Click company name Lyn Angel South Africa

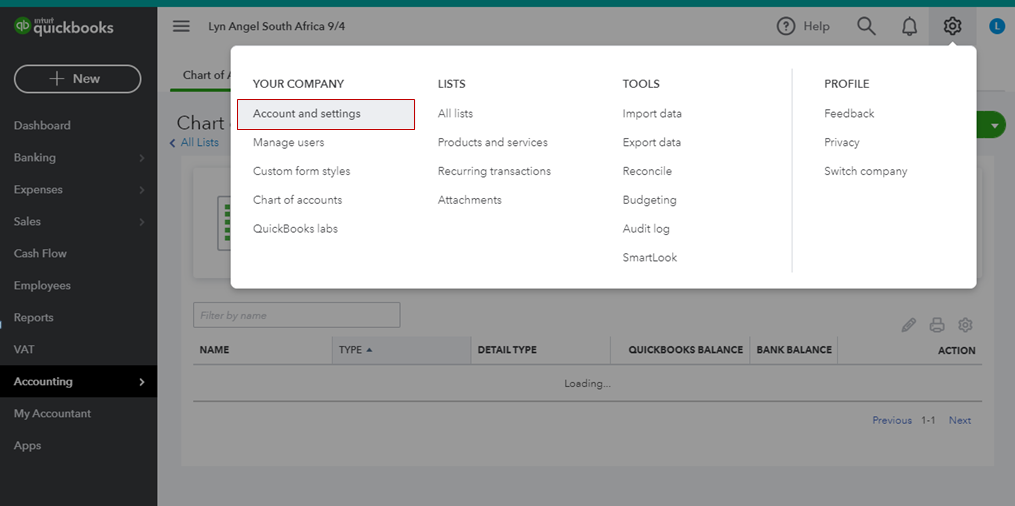point(276,27)
